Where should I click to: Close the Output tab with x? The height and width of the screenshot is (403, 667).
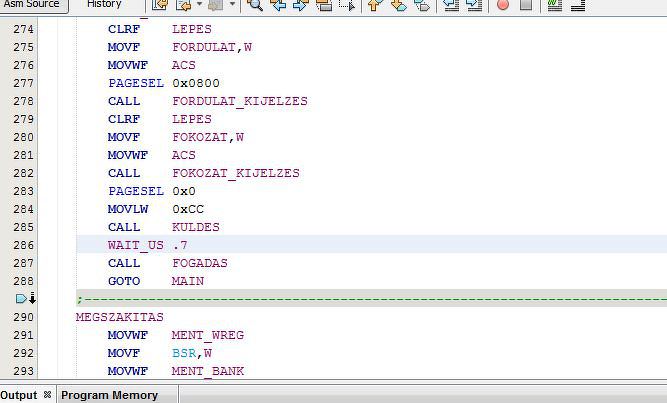tap(47, 394)
